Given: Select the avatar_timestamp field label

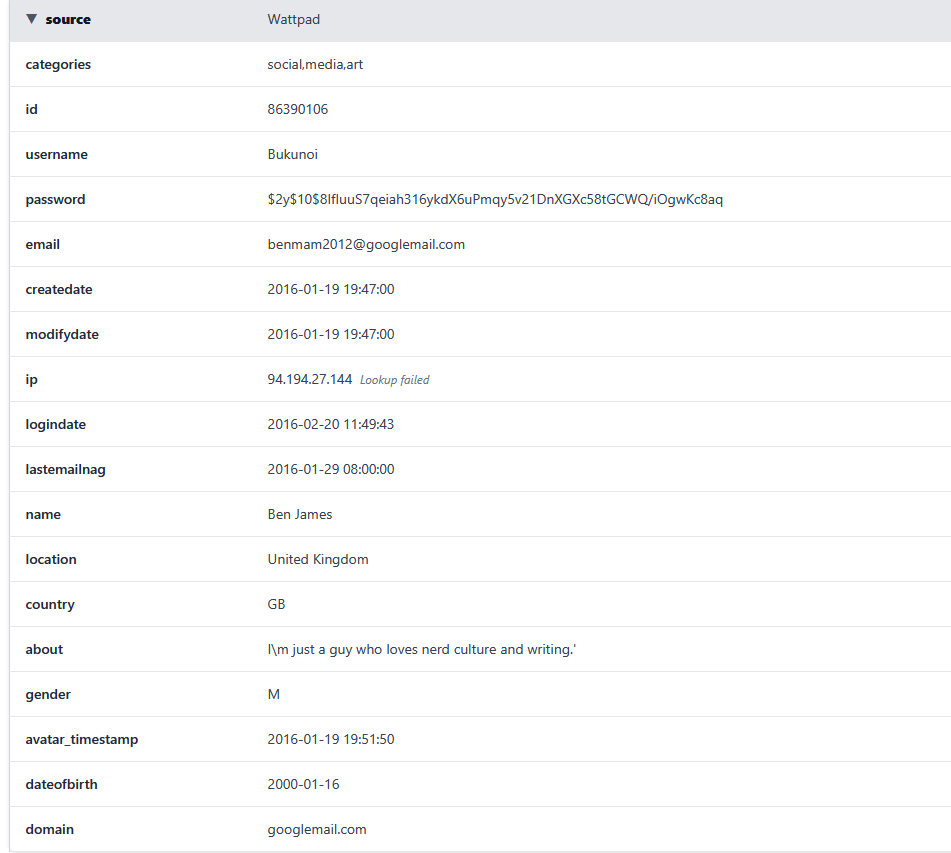Looking at the screenshot, I should tap(82, 739).
